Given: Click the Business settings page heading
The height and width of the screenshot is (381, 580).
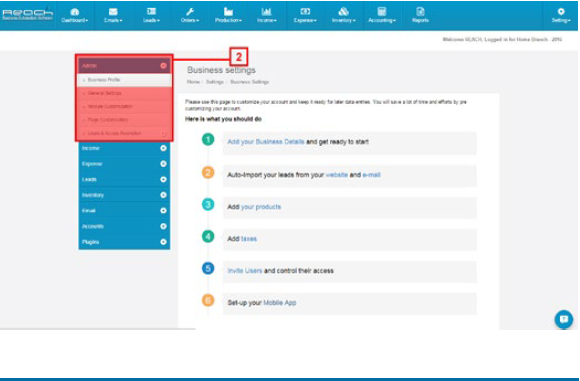Looking at the screenshot, I should tap(221, 70).
